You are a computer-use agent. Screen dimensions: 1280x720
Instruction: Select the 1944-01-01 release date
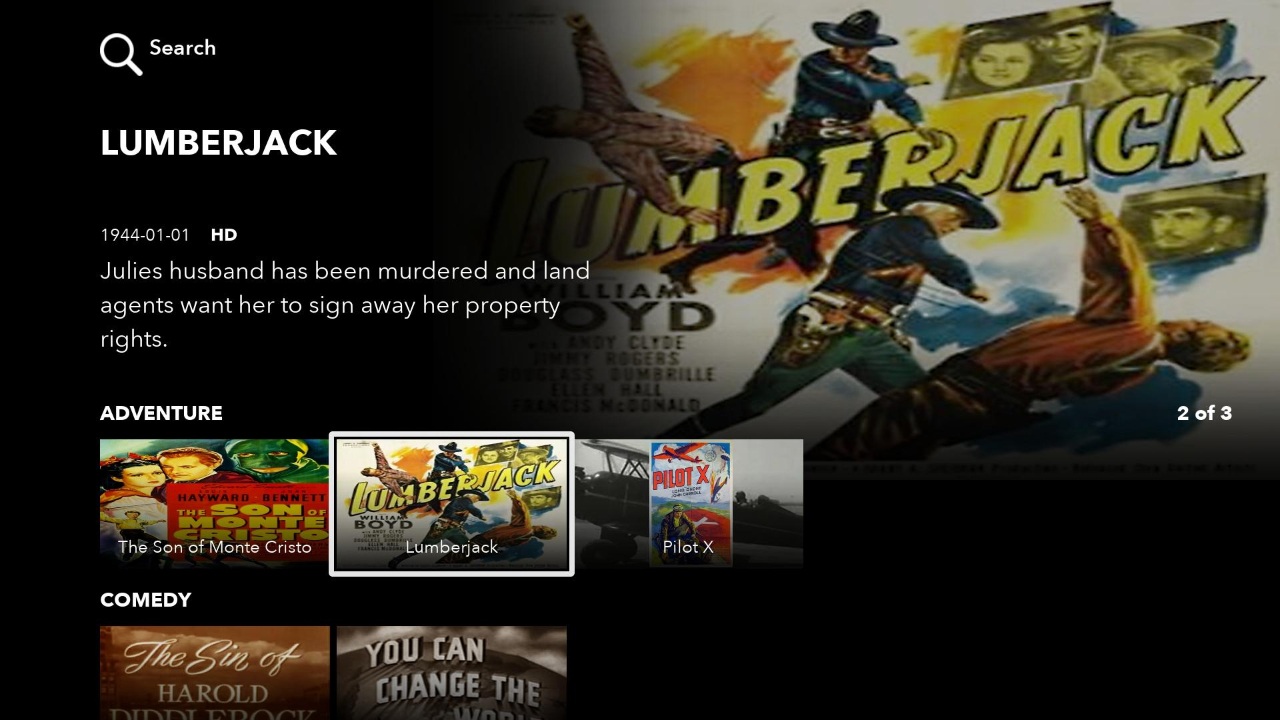tap(145, 235)
